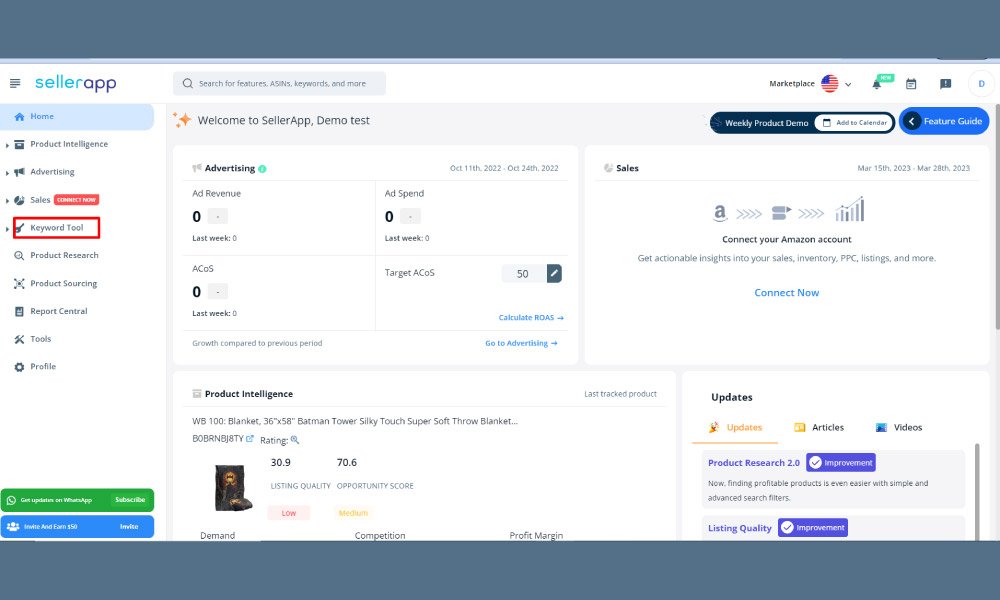The image size is (1000, 600).
Task: Expand the Product Intelligence submenu arrow
Action: [x=7, y=145]
